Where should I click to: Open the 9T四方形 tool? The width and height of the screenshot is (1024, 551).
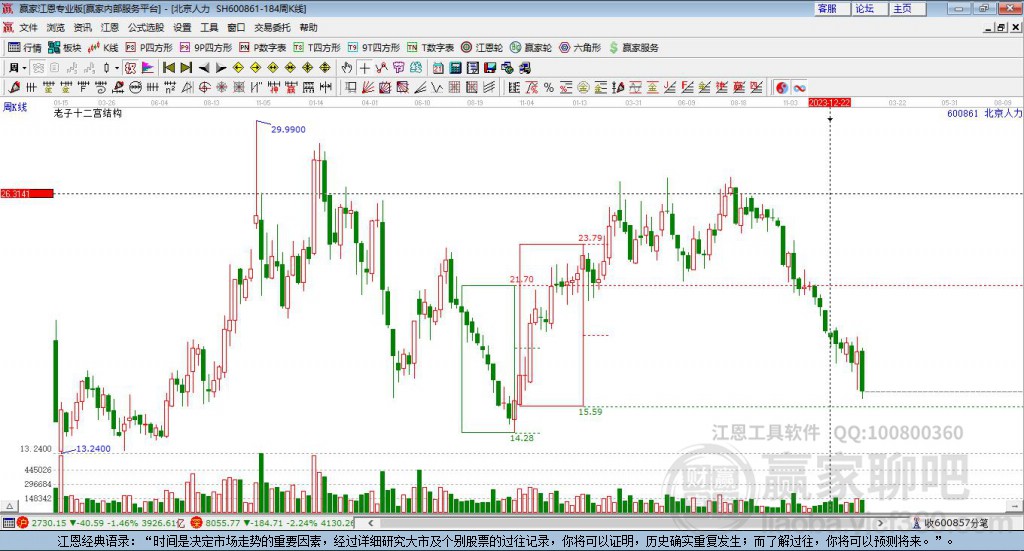(374, 48)
